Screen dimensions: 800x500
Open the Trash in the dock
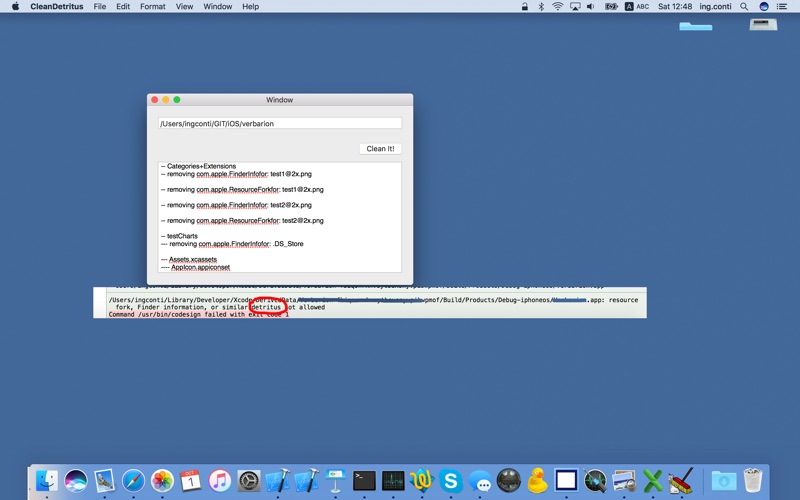point(753,481)
